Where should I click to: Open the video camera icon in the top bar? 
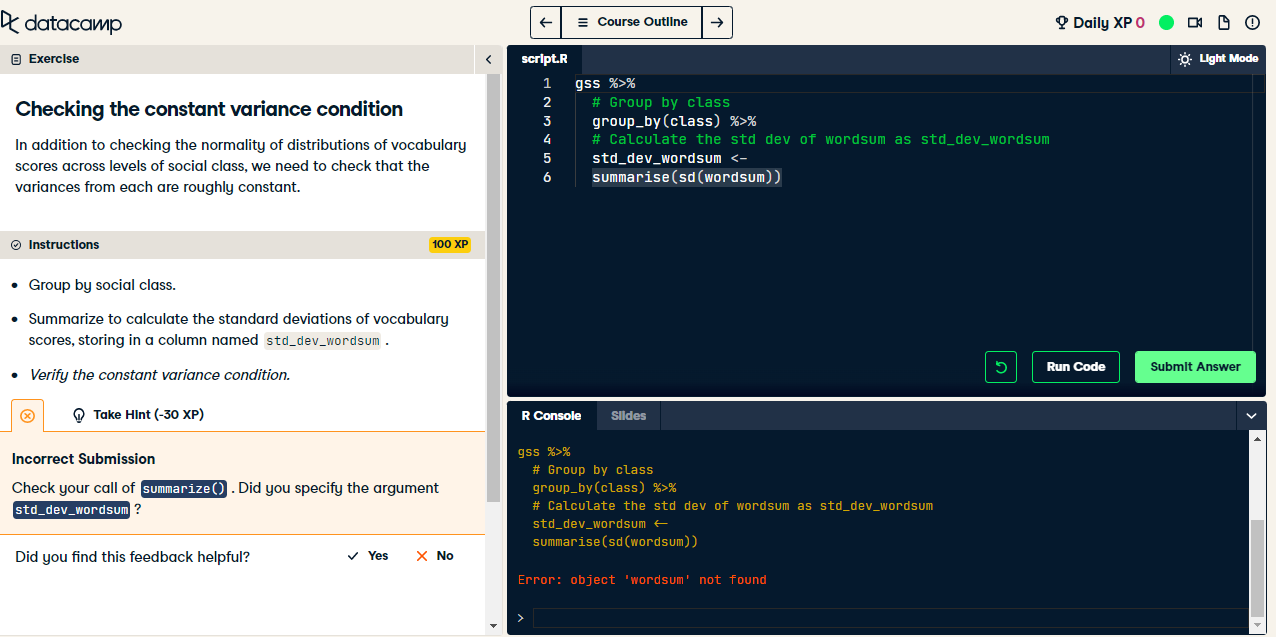coord(1195,21)
